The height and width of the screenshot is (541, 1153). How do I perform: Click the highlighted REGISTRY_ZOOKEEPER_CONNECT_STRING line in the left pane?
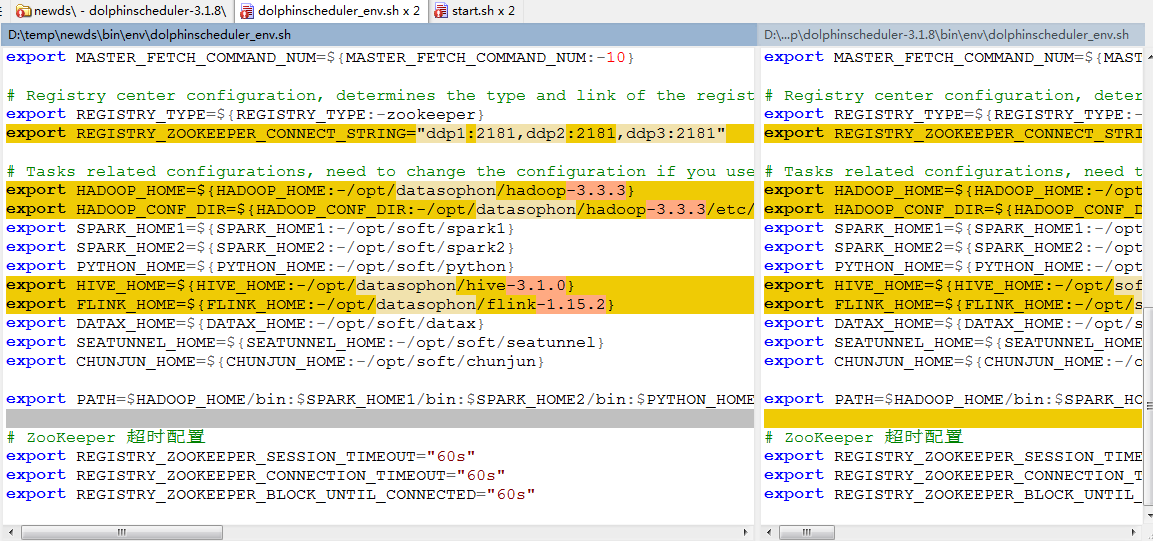379,133
